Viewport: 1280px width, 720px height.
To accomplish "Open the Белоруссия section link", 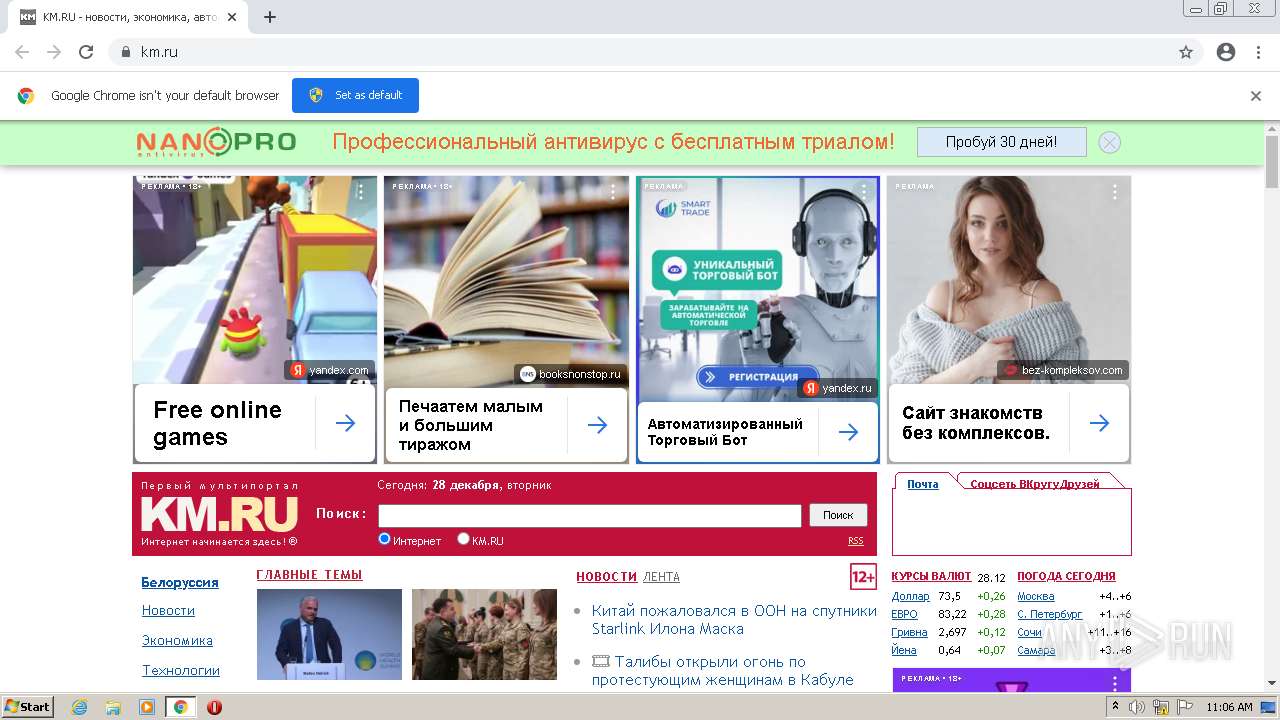I will 180,582.
